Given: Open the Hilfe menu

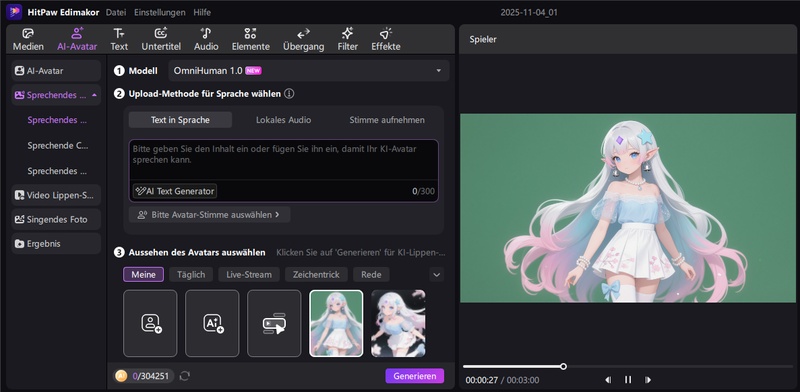Looking at the screenshot, I should pos(202,12).
